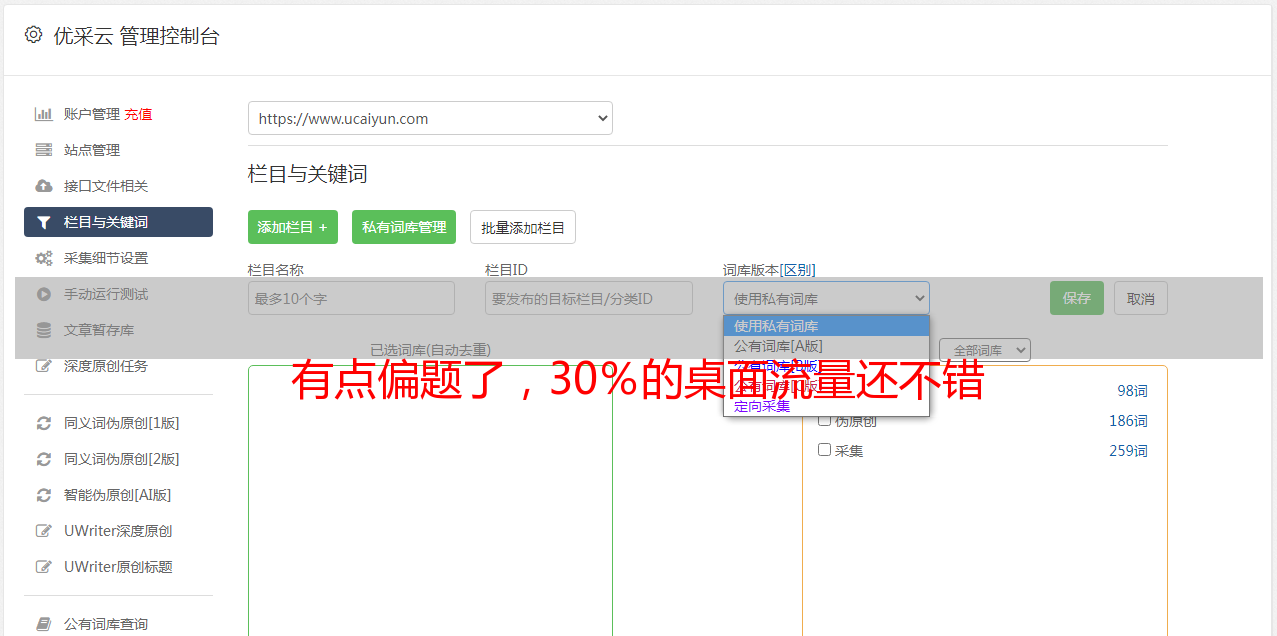The image size is (1277, 636).
Task: Choose 定向采集 in the dropdown list
Action: [826, 406]
